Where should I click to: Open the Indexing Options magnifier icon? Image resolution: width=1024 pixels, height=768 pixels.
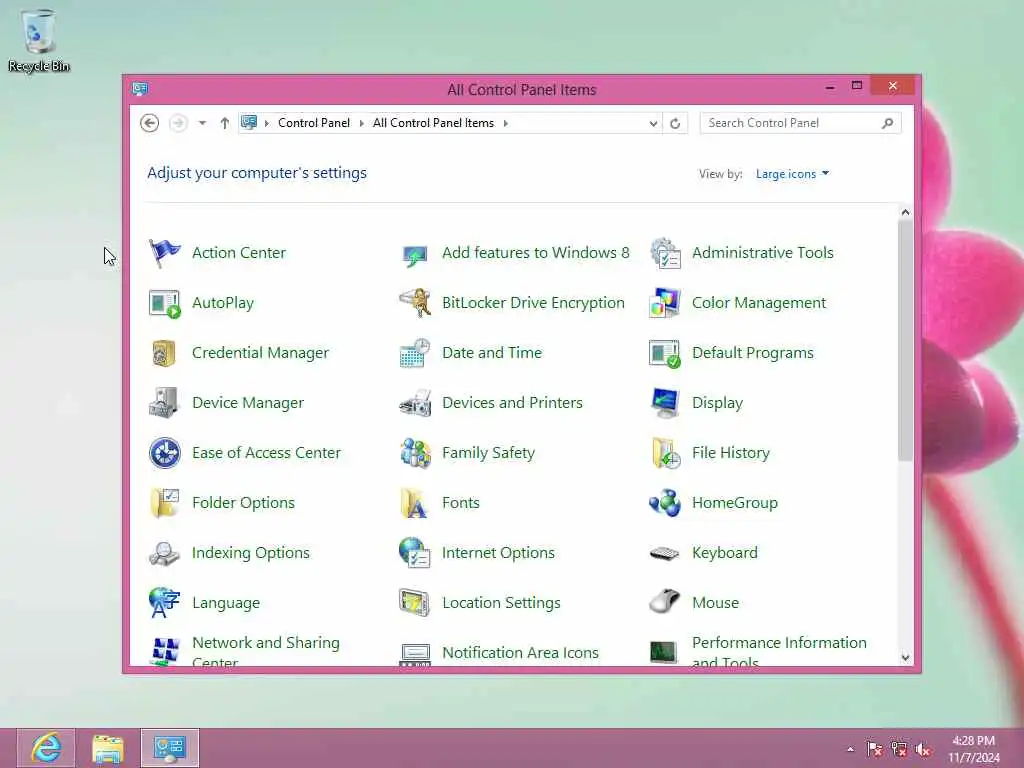coord(164,553)
